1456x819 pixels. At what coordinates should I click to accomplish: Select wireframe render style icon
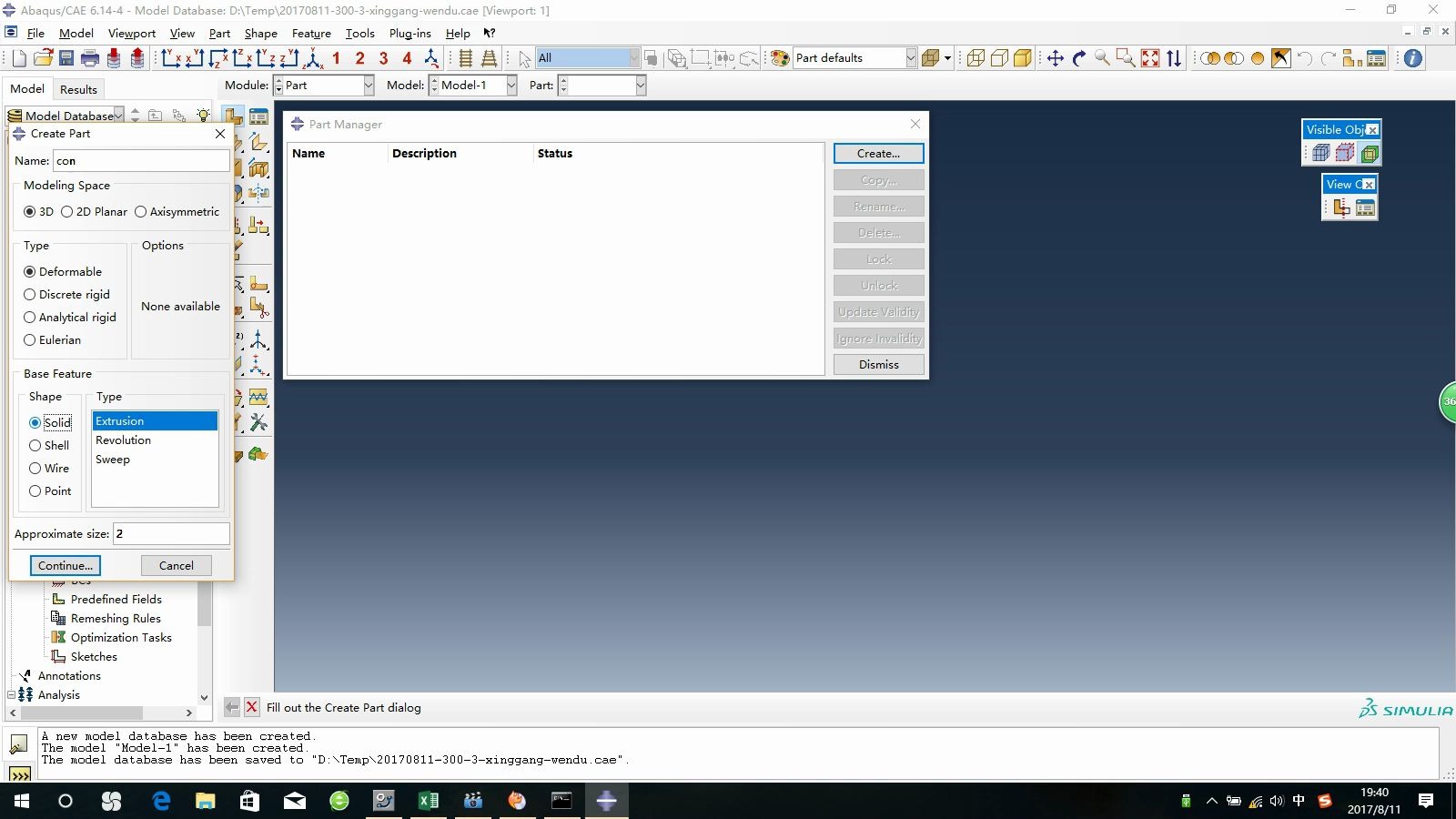tap(976, 58)
